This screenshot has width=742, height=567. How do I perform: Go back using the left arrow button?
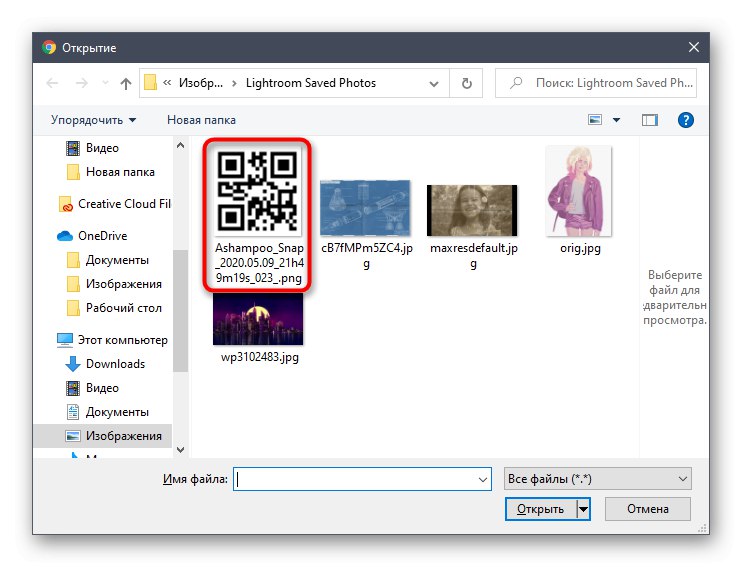[52, 83]
